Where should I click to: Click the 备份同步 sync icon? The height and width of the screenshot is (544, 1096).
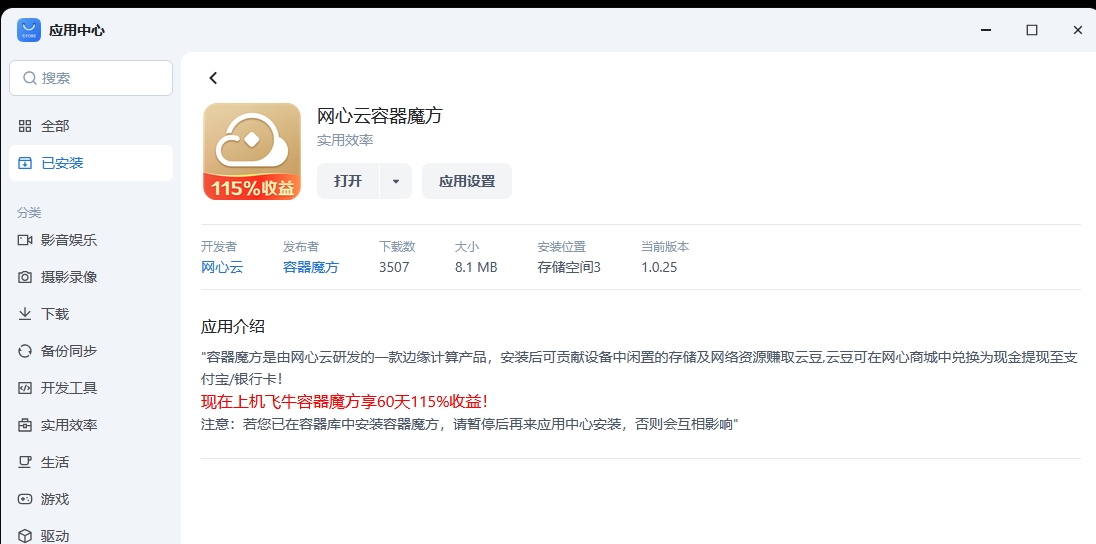25,351
